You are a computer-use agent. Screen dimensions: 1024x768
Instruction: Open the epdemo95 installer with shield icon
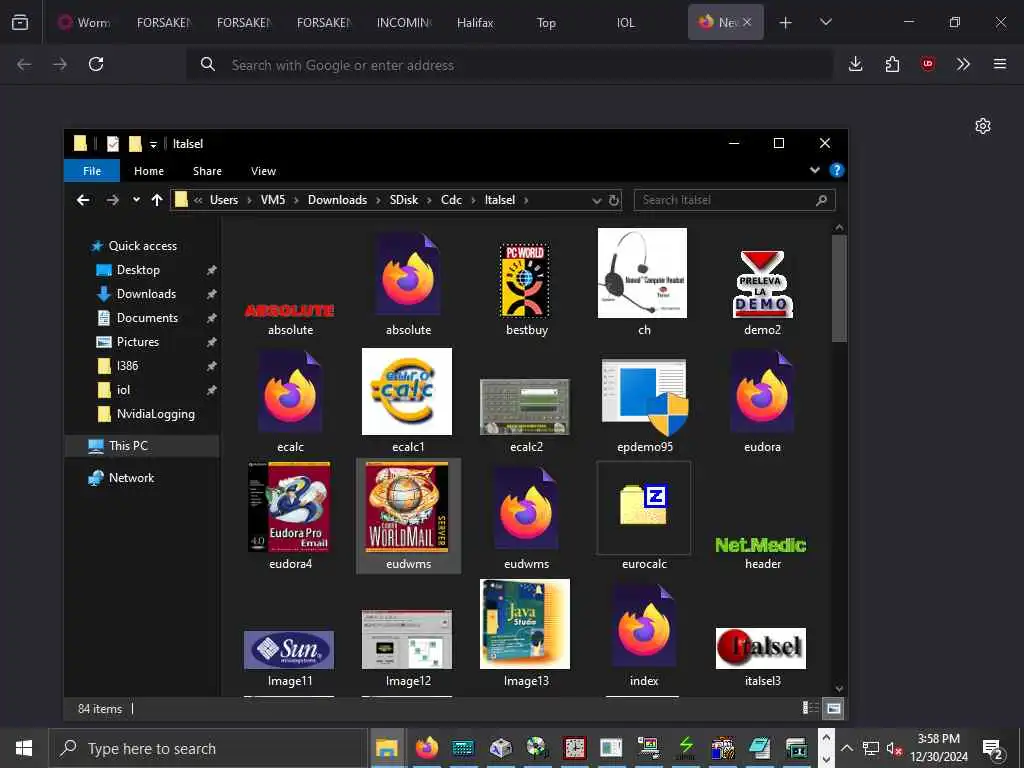pyautogui.click(x=645, y=396)
